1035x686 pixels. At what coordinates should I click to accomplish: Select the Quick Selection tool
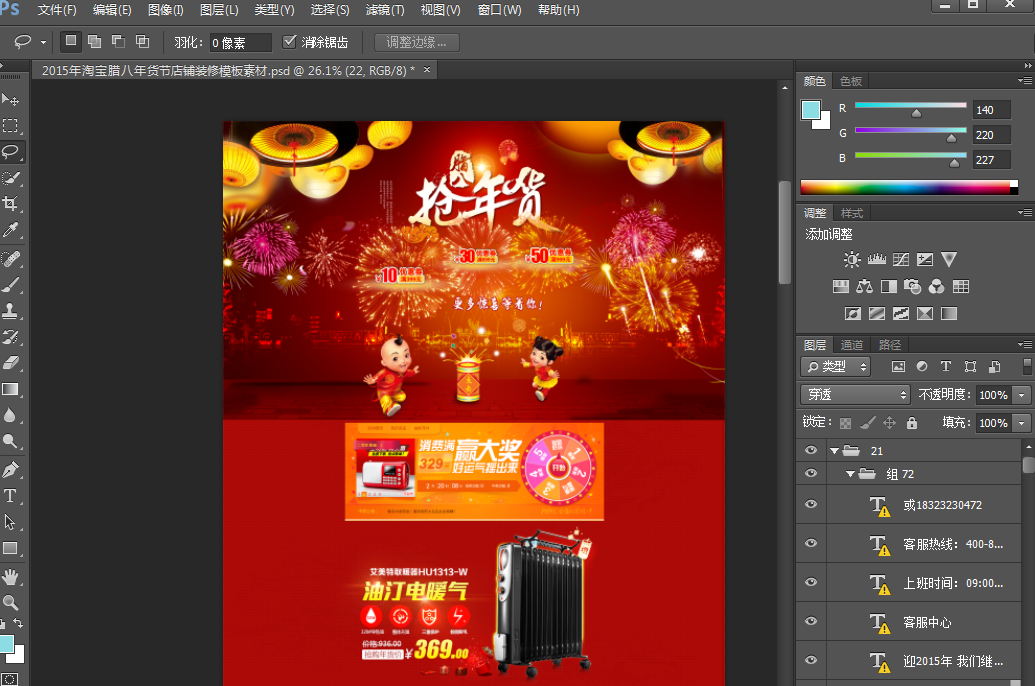[x=11, y=178]
